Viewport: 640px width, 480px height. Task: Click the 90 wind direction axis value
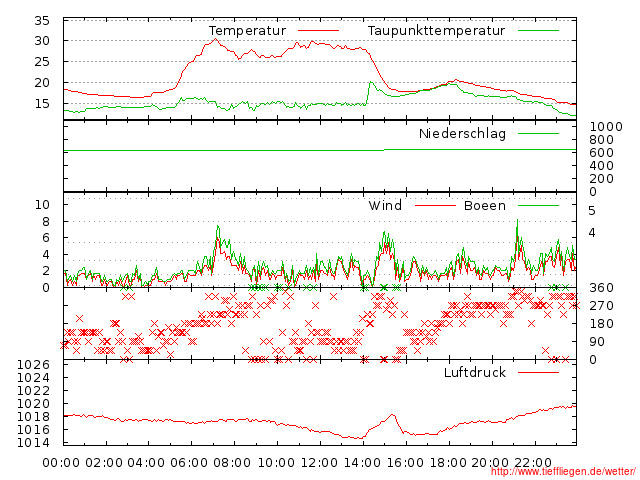(597, 342)
